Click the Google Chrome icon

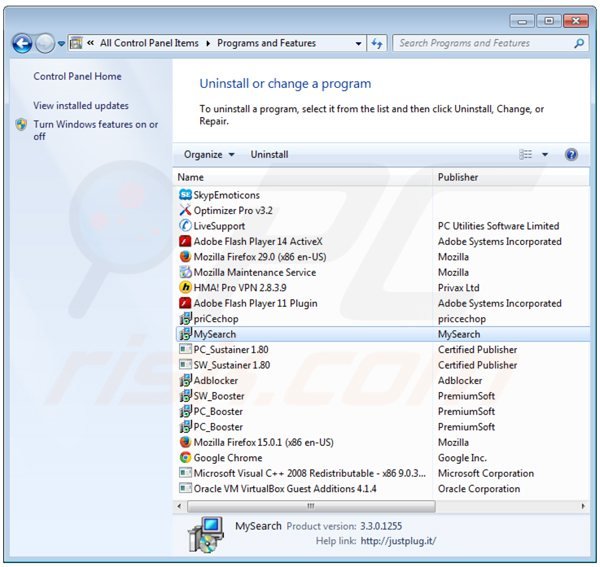click(x=185, y=458)
